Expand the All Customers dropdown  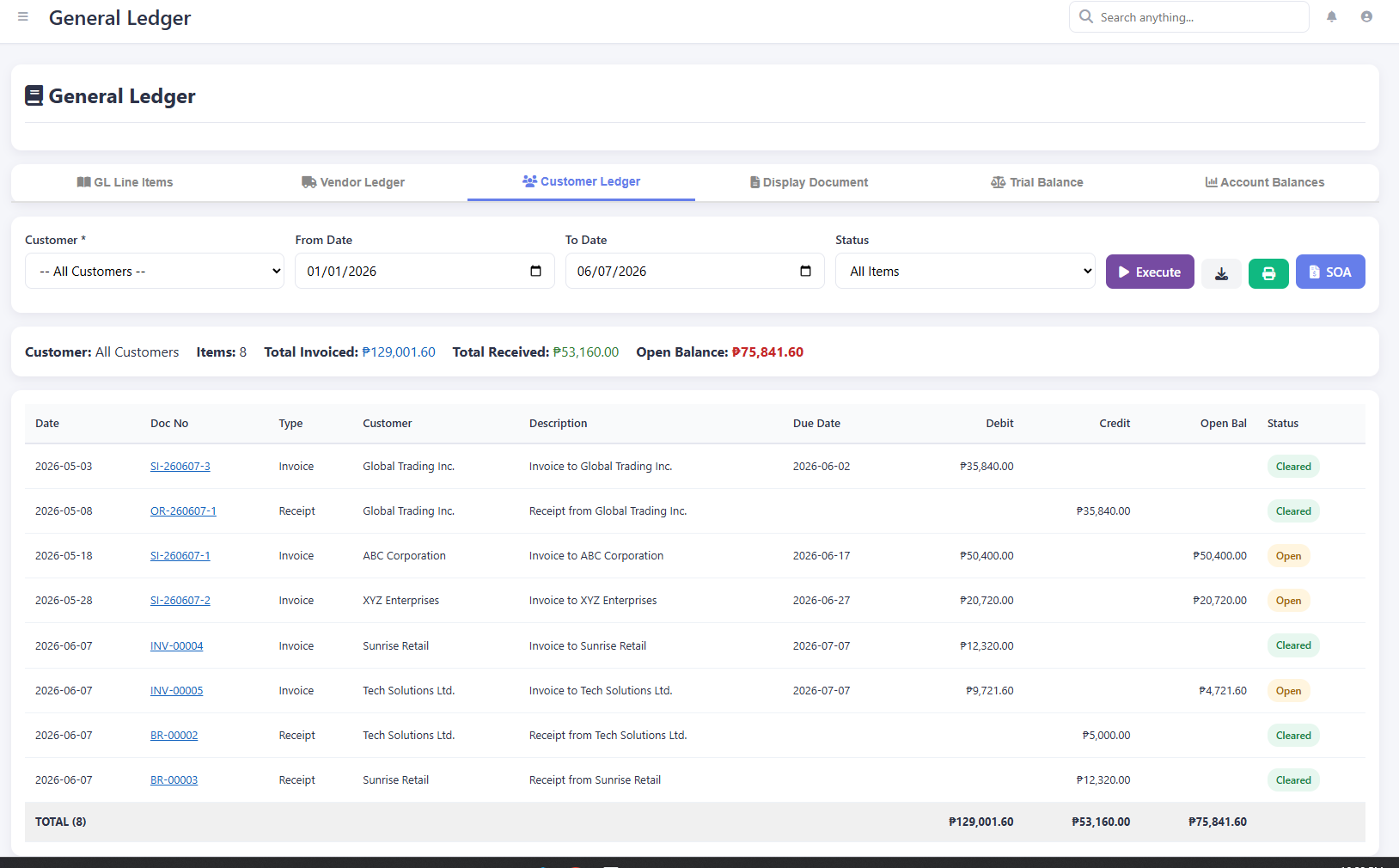pyautogui.click(x=155, y=271)
